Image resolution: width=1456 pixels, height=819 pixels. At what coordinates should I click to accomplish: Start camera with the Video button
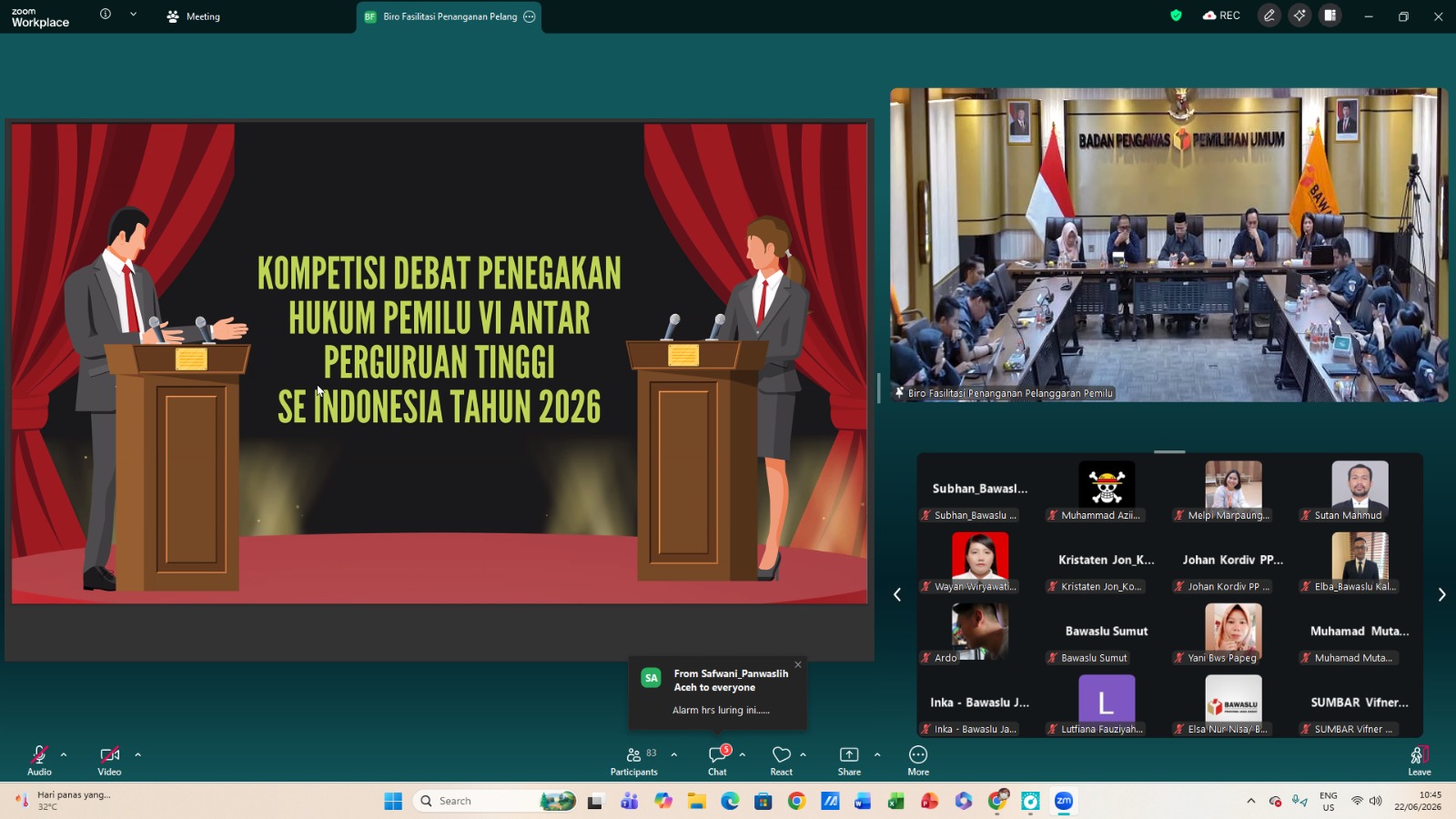pos(109,760)
